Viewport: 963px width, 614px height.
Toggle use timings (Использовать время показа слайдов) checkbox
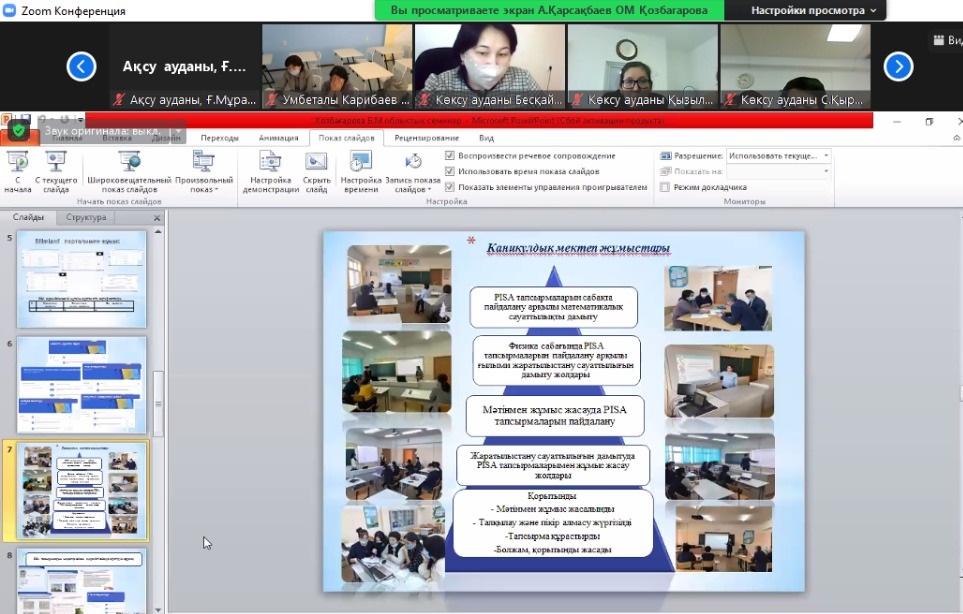tap(450, 171)
